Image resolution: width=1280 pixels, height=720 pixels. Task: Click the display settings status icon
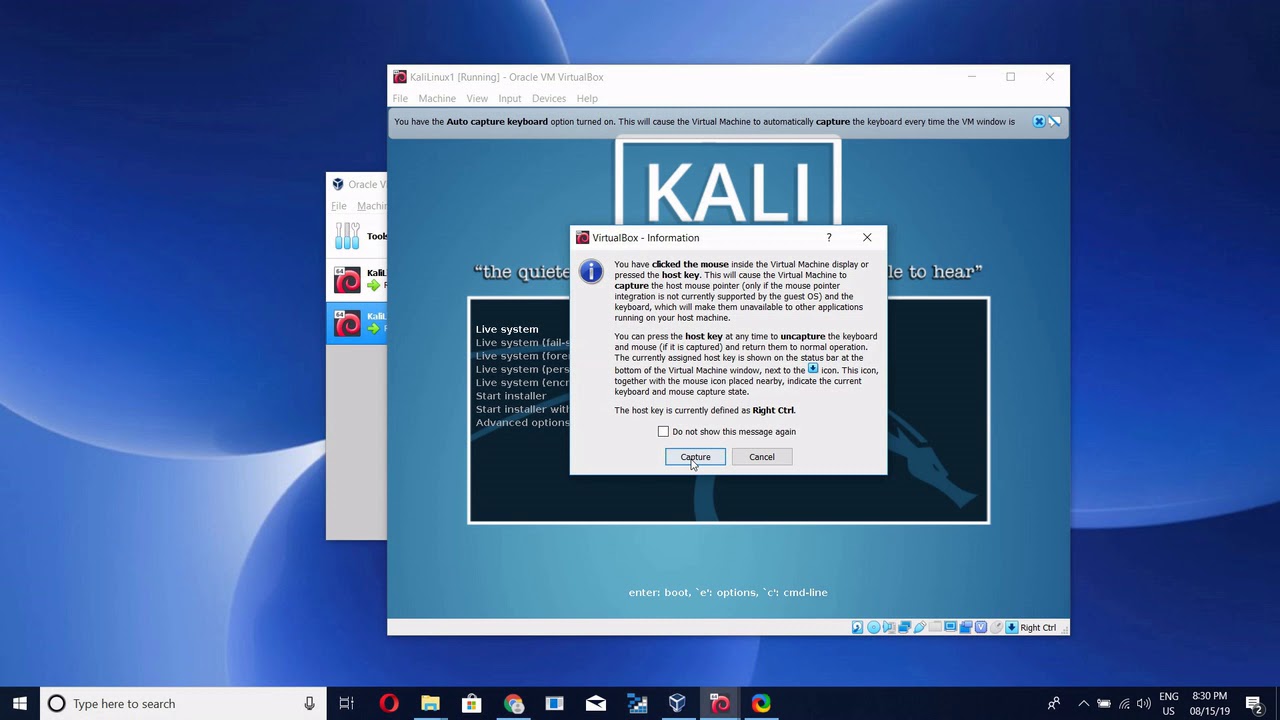(951, 627)
